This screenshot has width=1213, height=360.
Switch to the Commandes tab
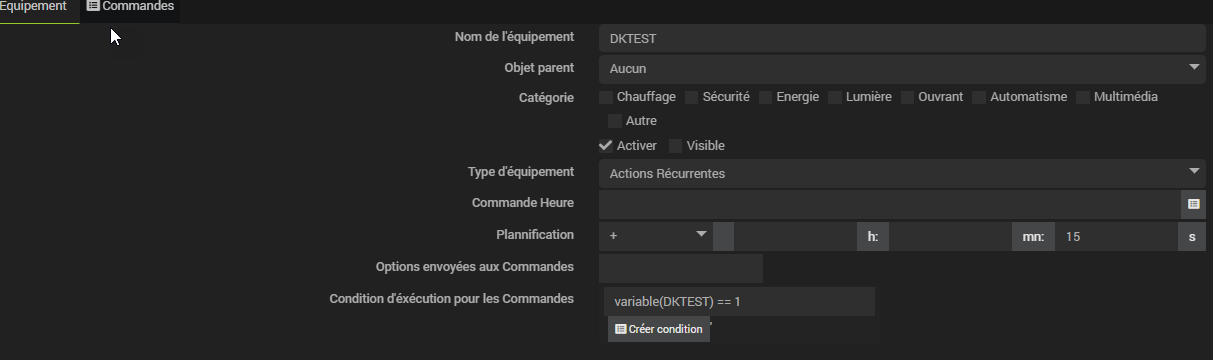coord(131,7)
